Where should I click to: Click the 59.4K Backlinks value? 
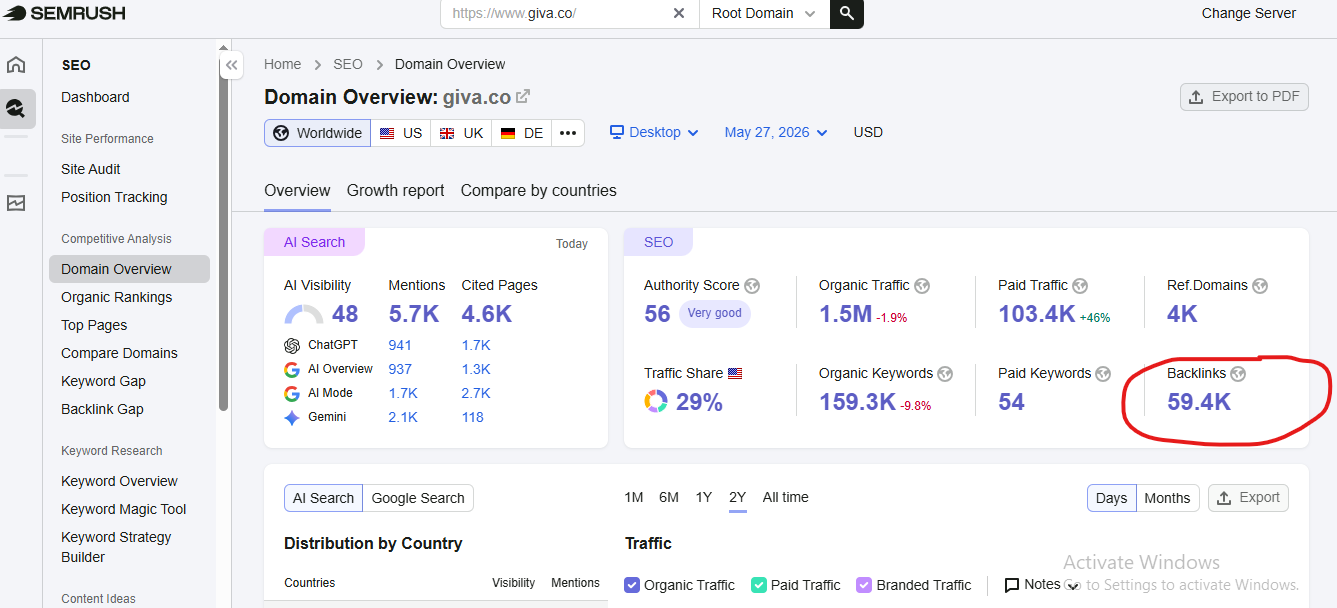(x=1199, y=402)
